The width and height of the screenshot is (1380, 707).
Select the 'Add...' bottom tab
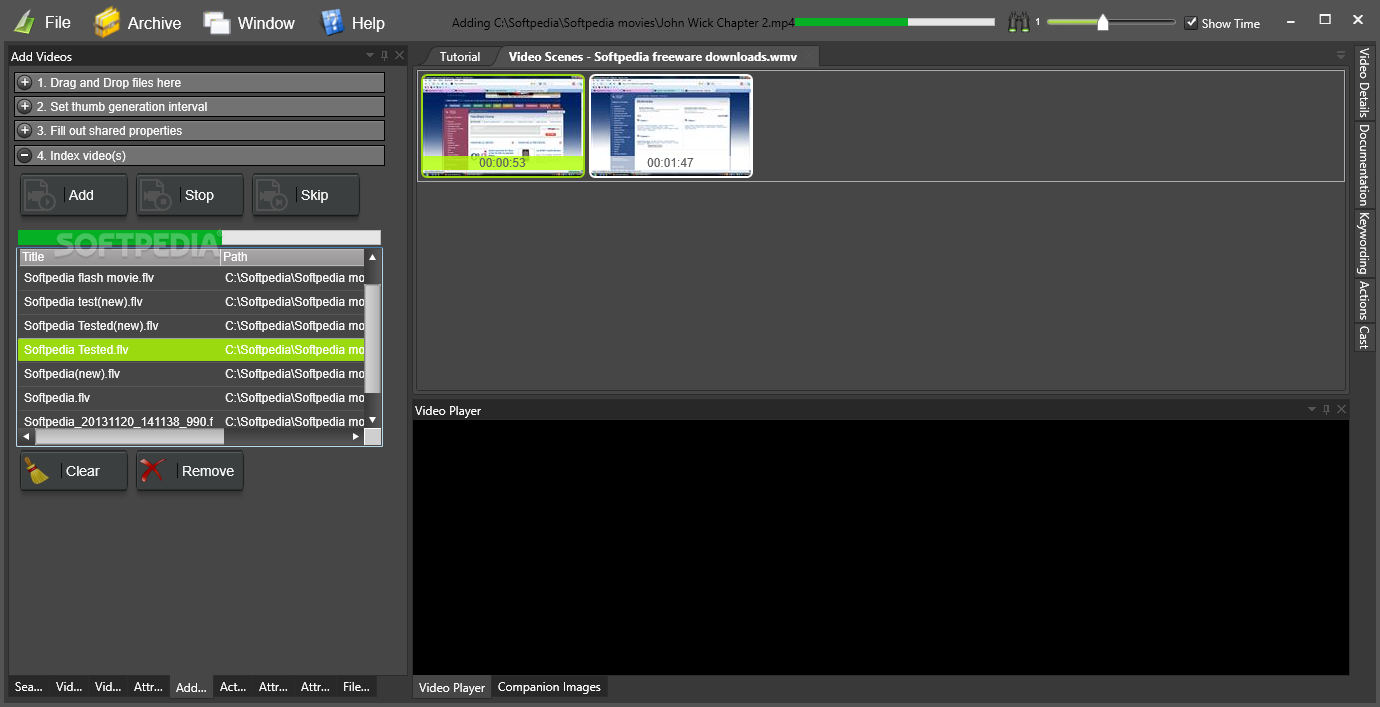[x=191, y=687]
